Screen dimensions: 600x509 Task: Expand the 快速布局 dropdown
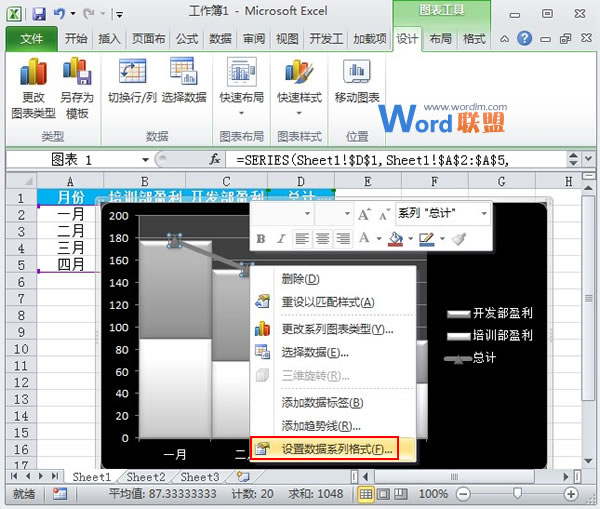[x=242, y=113]
